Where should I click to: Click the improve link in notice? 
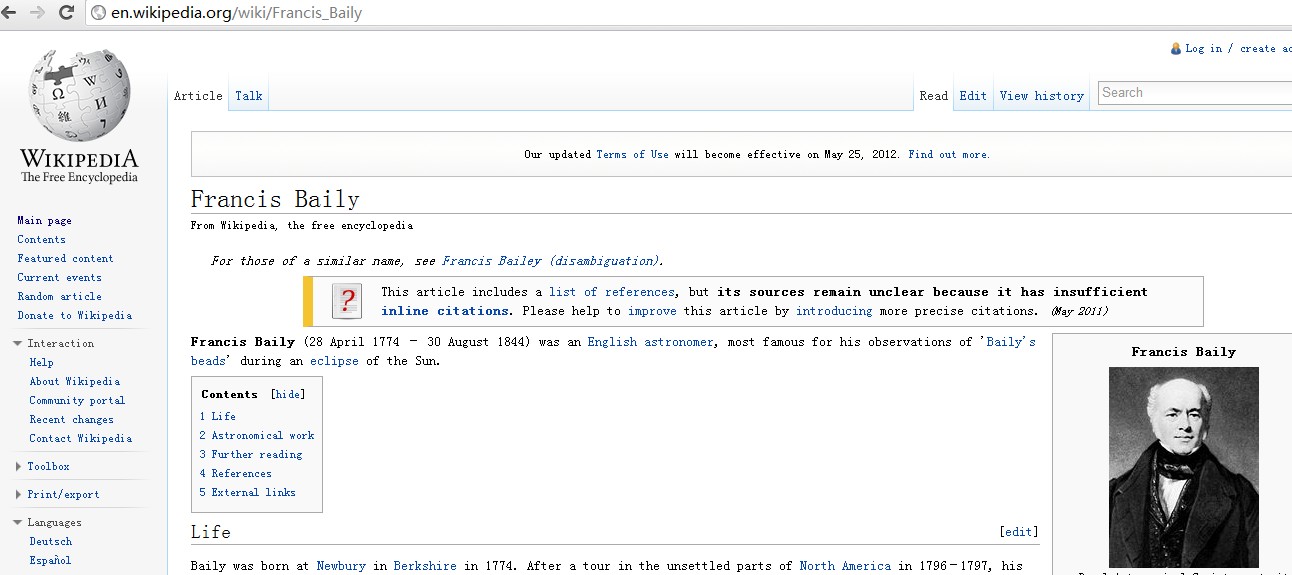coord(652,311)
